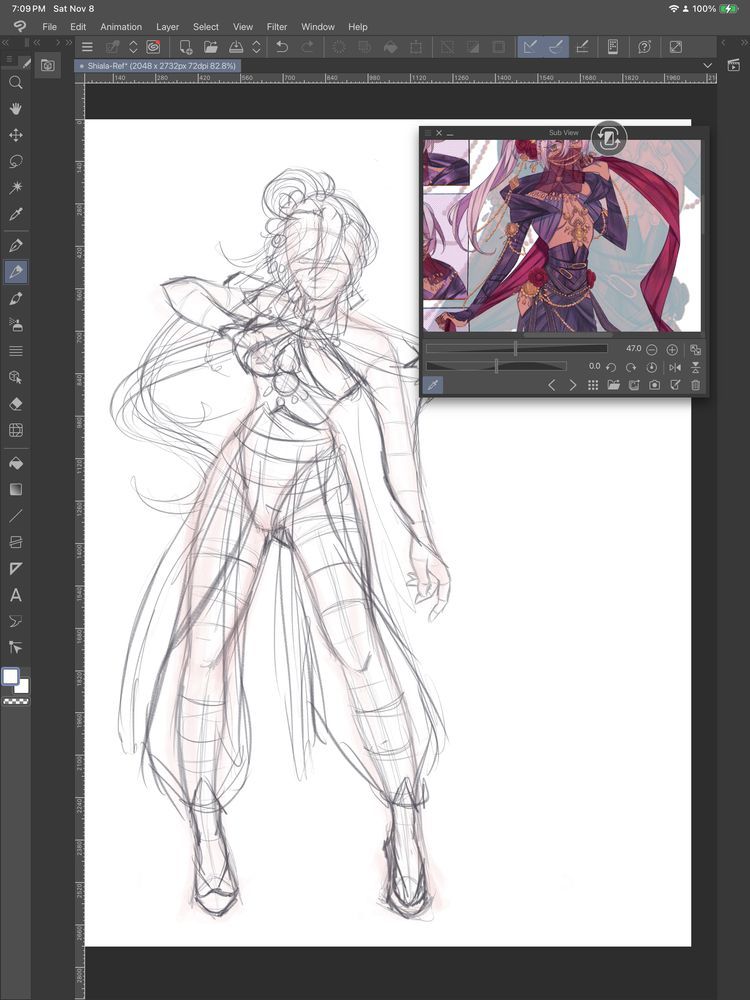Toggle Snap to Ruler
The height and width of the screenshot is (1000, 750).
coord(529,47)
